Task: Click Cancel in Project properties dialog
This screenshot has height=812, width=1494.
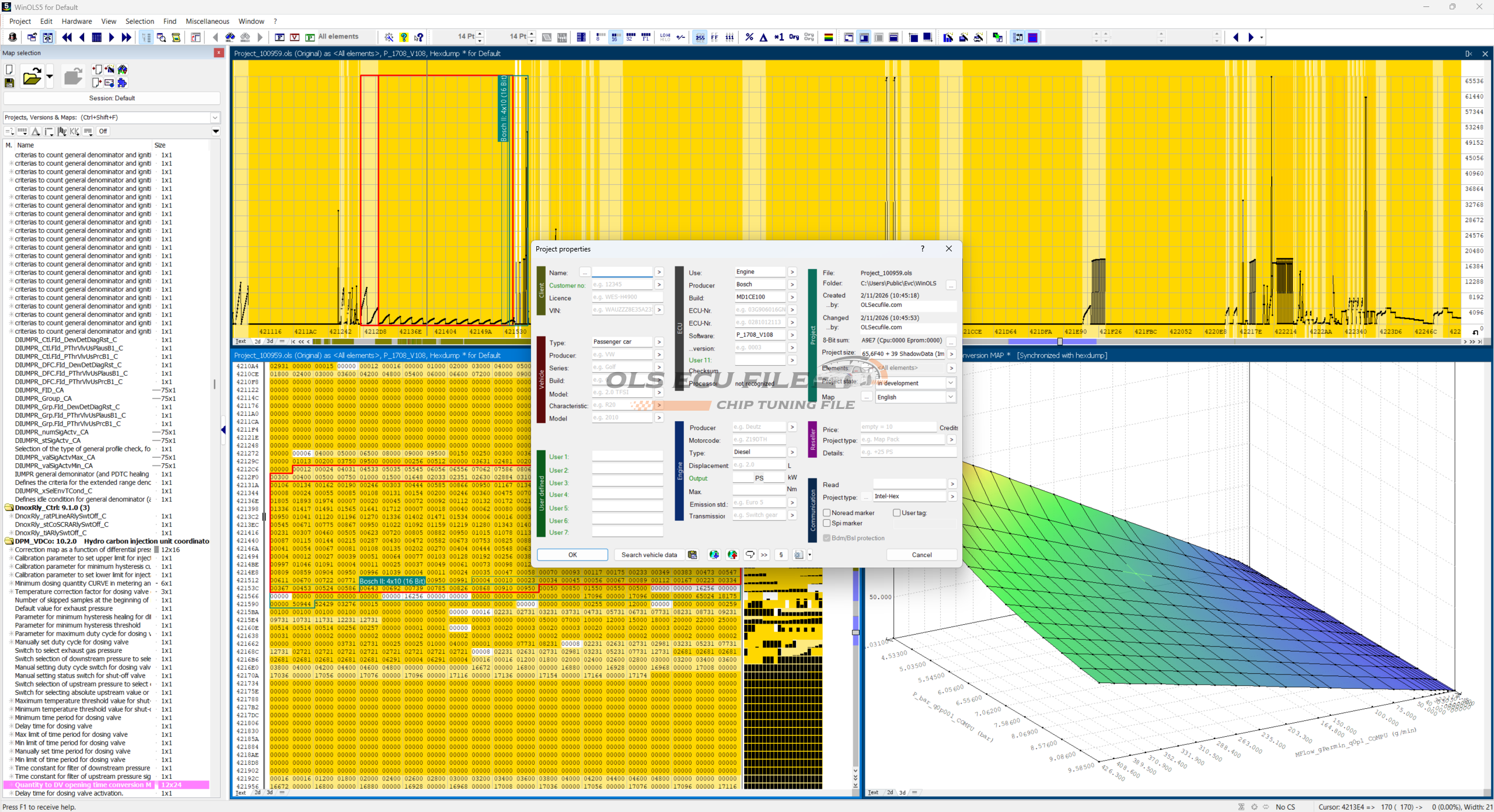Action: click(x=921, y=555)
